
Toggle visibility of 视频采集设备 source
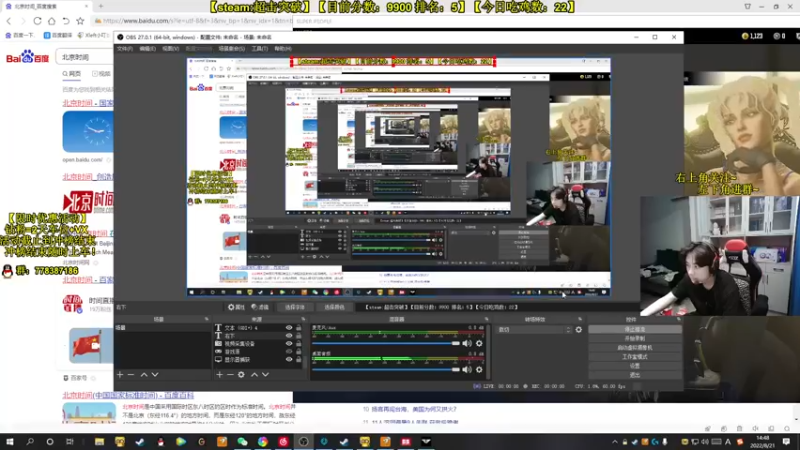coord(289,344)
